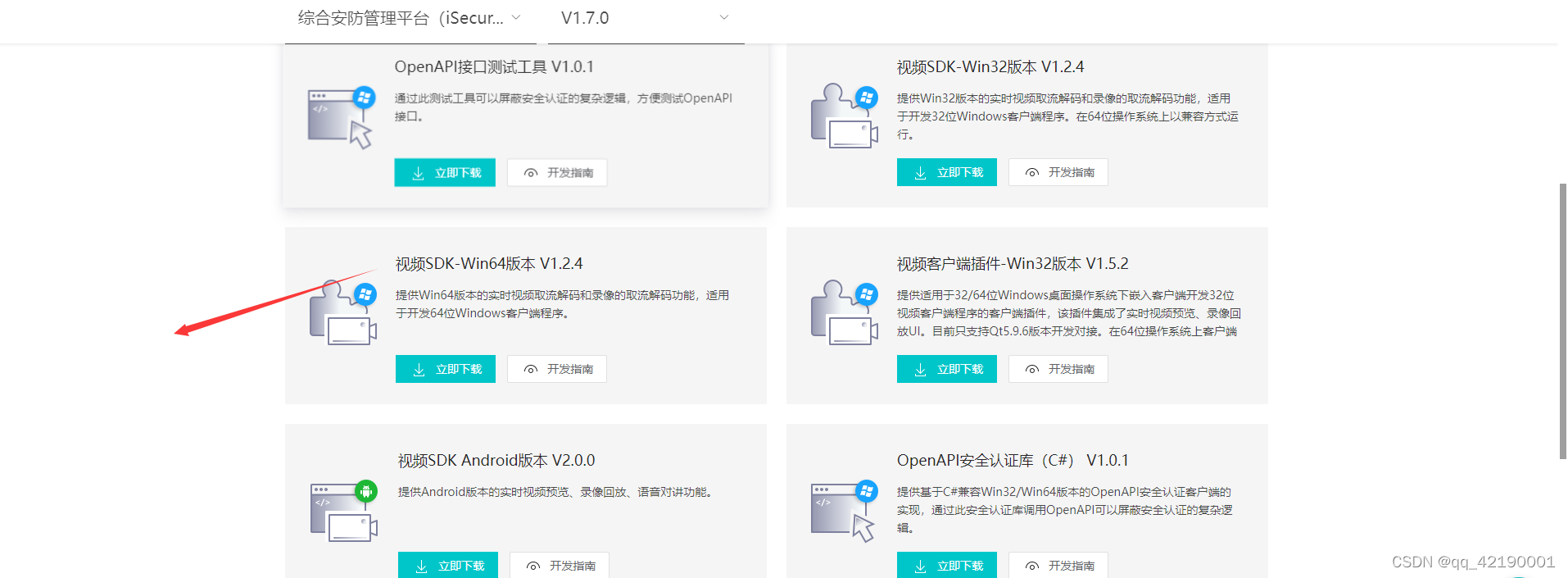Screen dimensions: 1568x578
Task: Click the description starting 提供Android版本的实时视频预览
Action: tap(556, 492)
